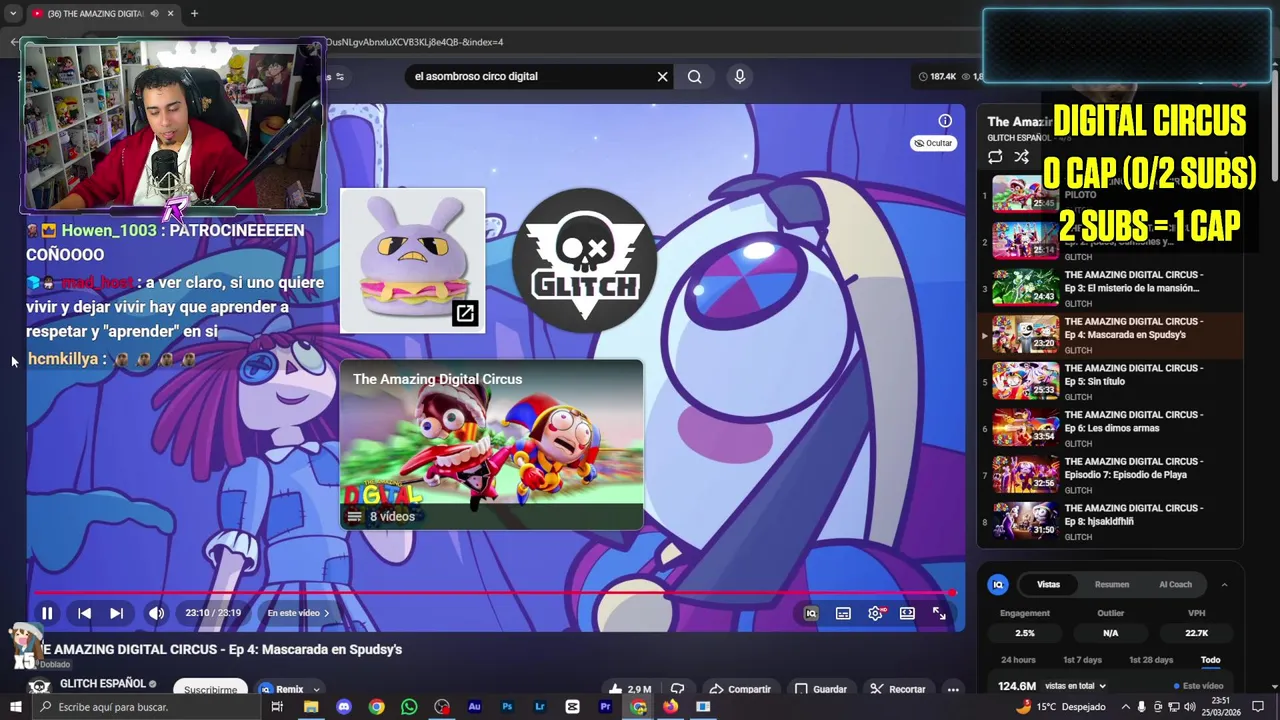Open the Windows Start menu
1280x720 pixels.
pos(15,707)
